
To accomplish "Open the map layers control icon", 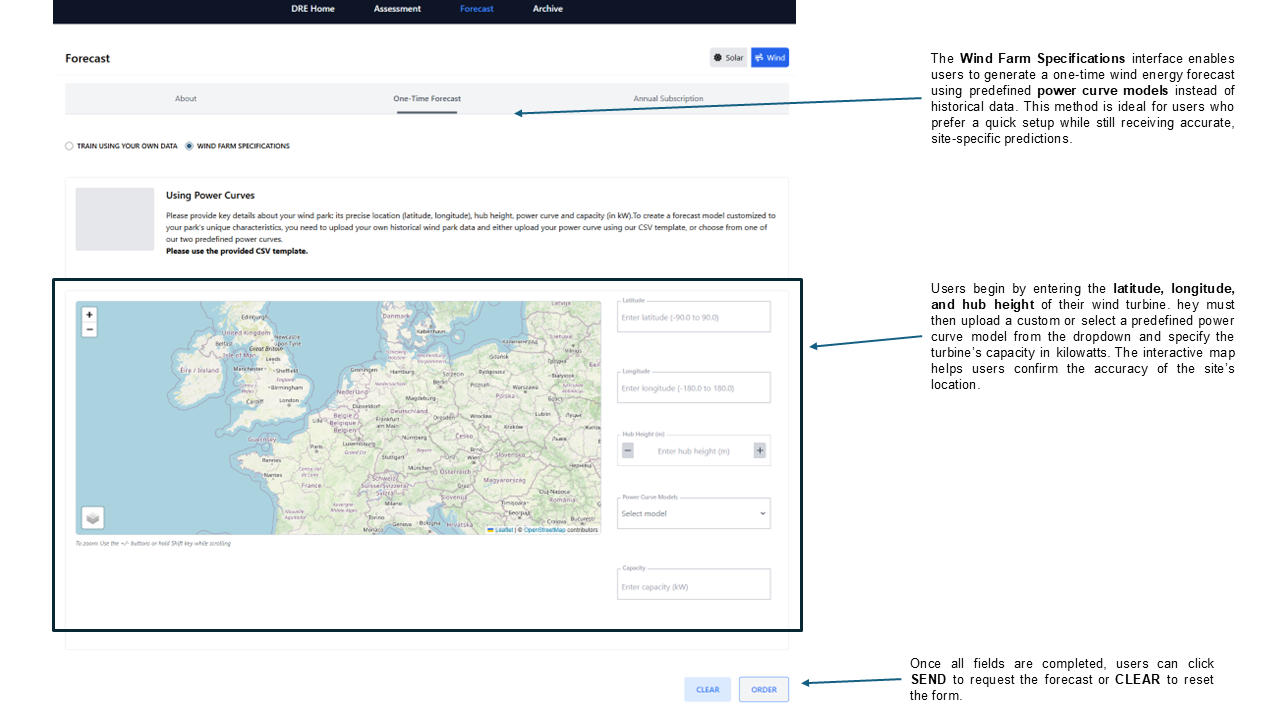I will 92,518.
